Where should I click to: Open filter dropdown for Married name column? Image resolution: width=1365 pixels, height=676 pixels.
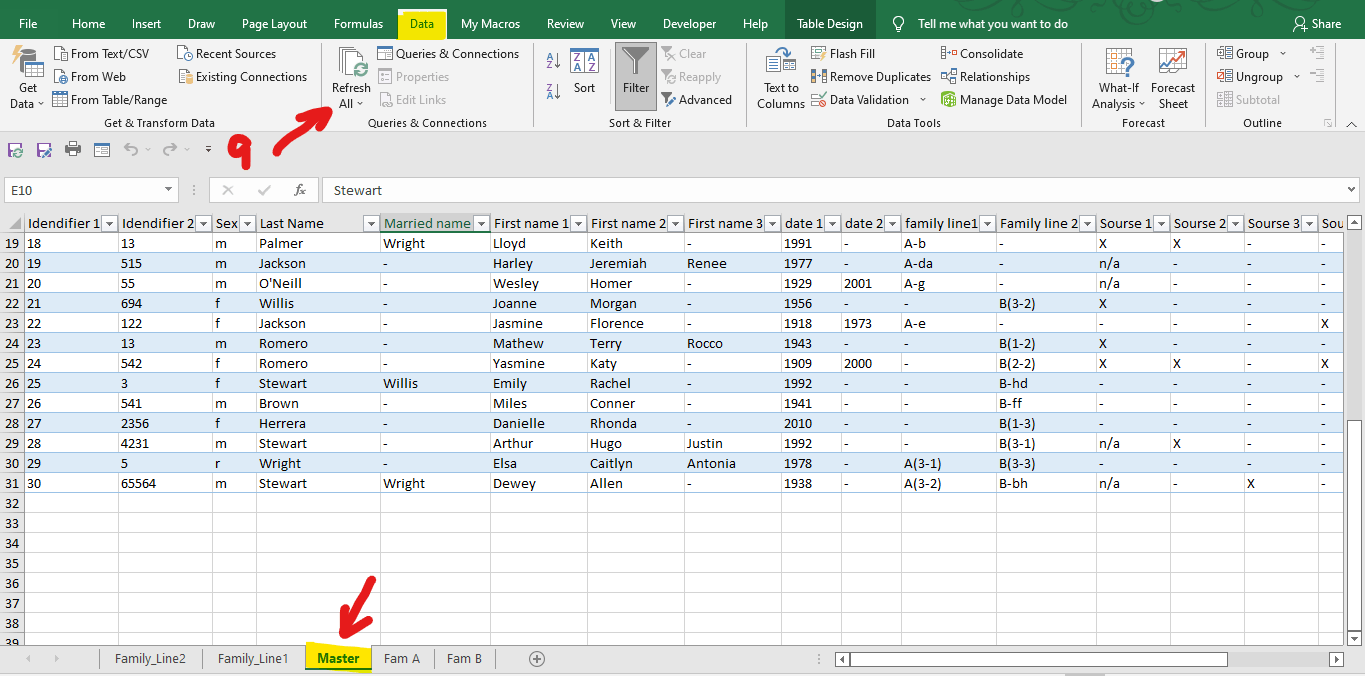(481, 224)
